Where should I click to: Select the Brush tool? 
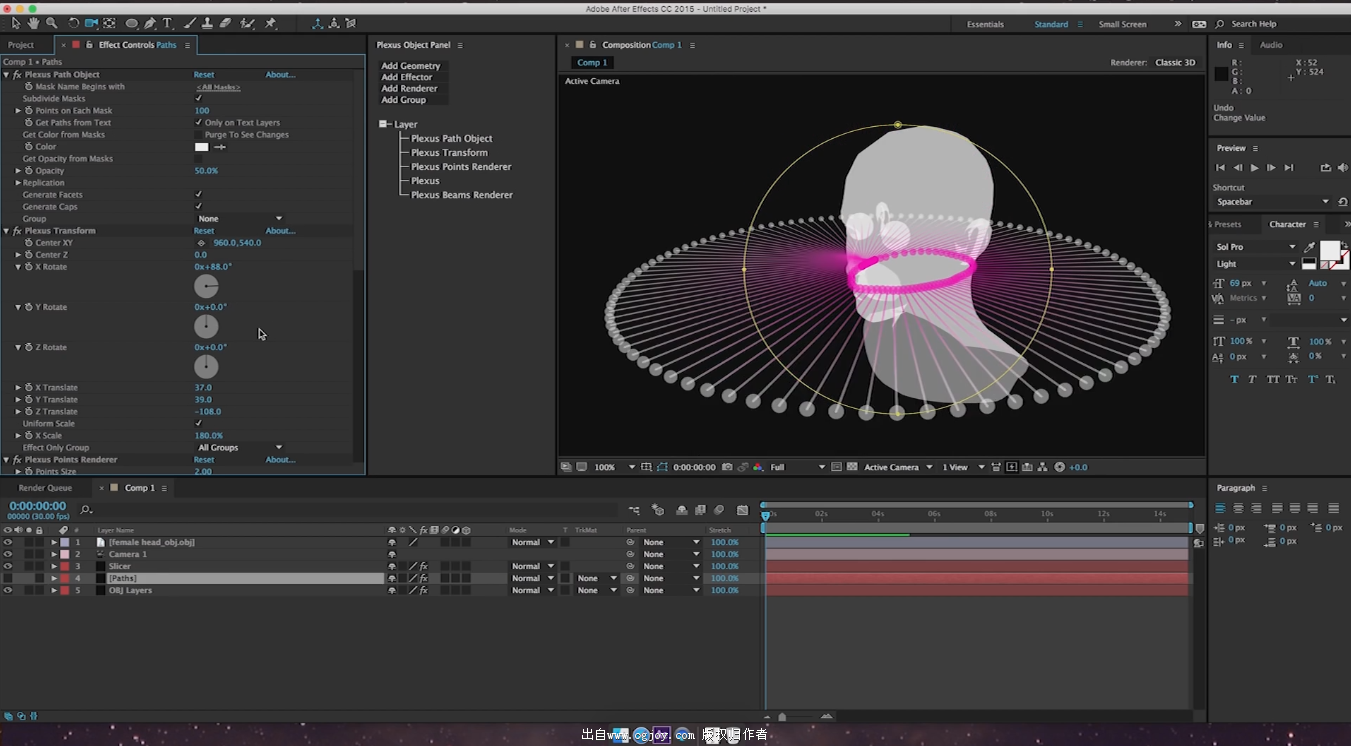click(x=190, y=23)
